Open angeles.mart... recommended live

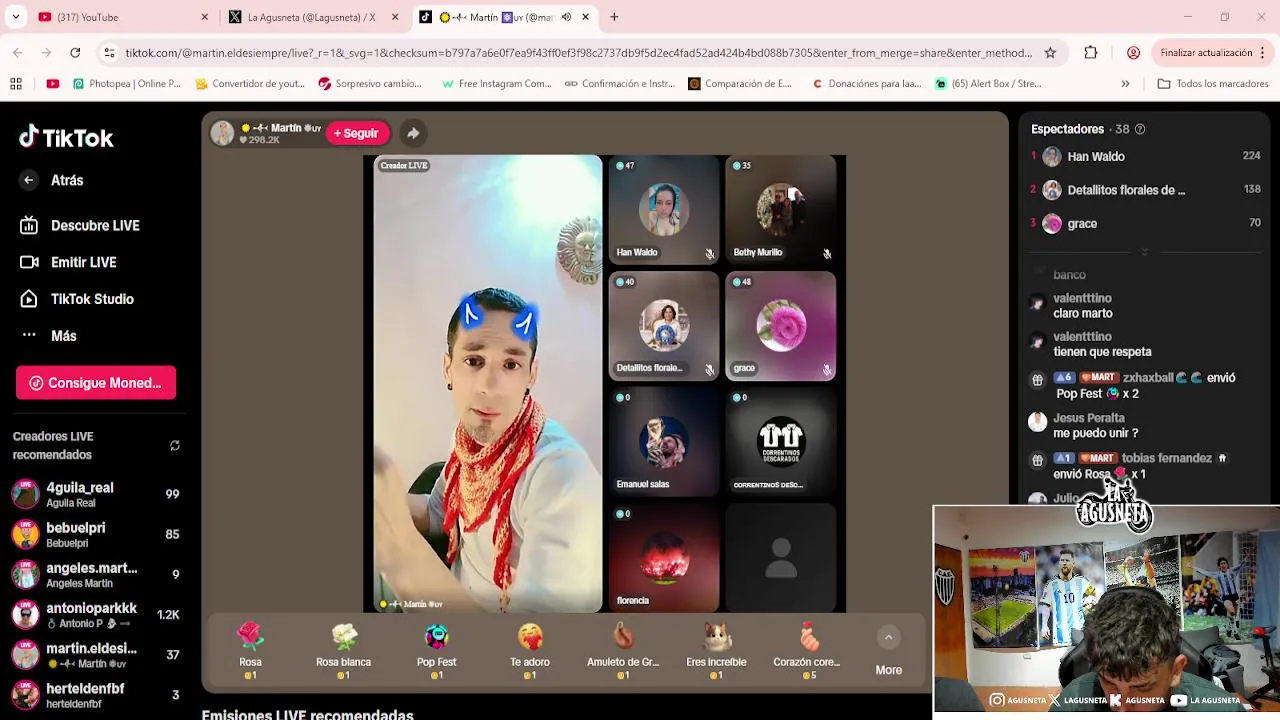point(95,575)
